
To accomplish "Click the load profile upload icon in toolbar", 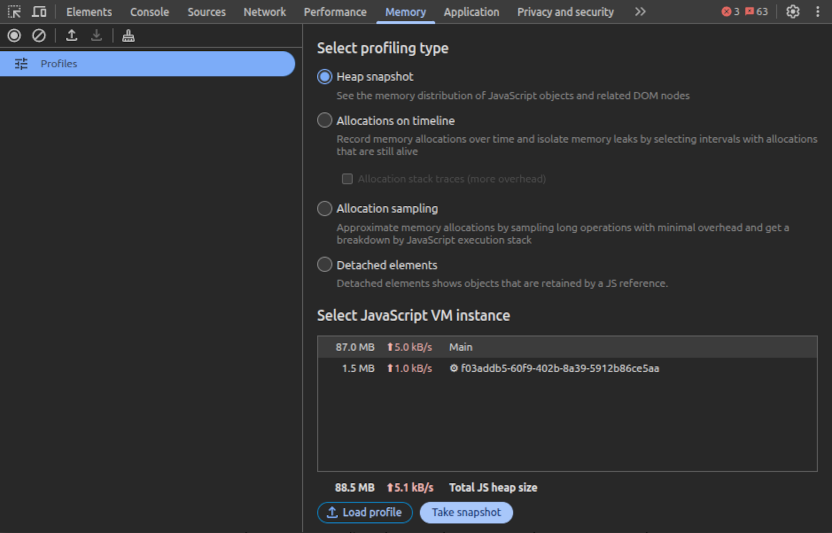I will (72, 36).
